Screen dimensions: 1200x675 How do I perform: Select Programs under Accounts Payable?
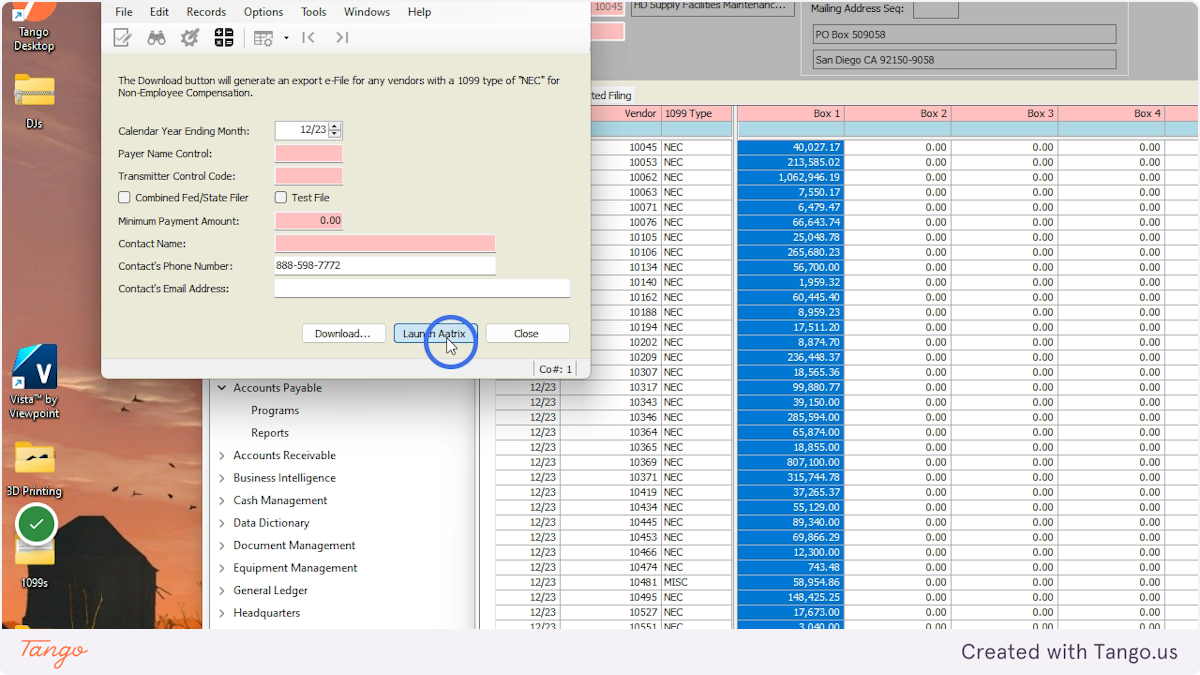click(x=275, y=410)
